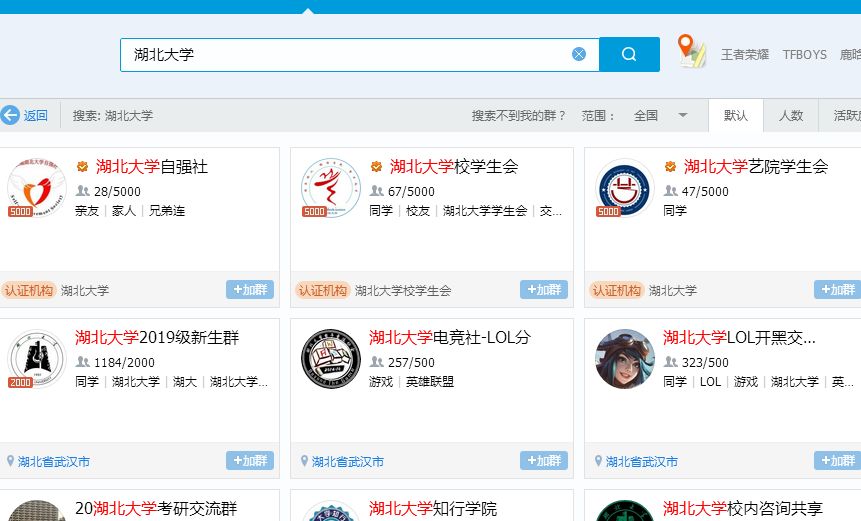The width and height of the screenshot is (861, 521).
Task: Click the back arrow icon
Action: click(x=10, y=115)
